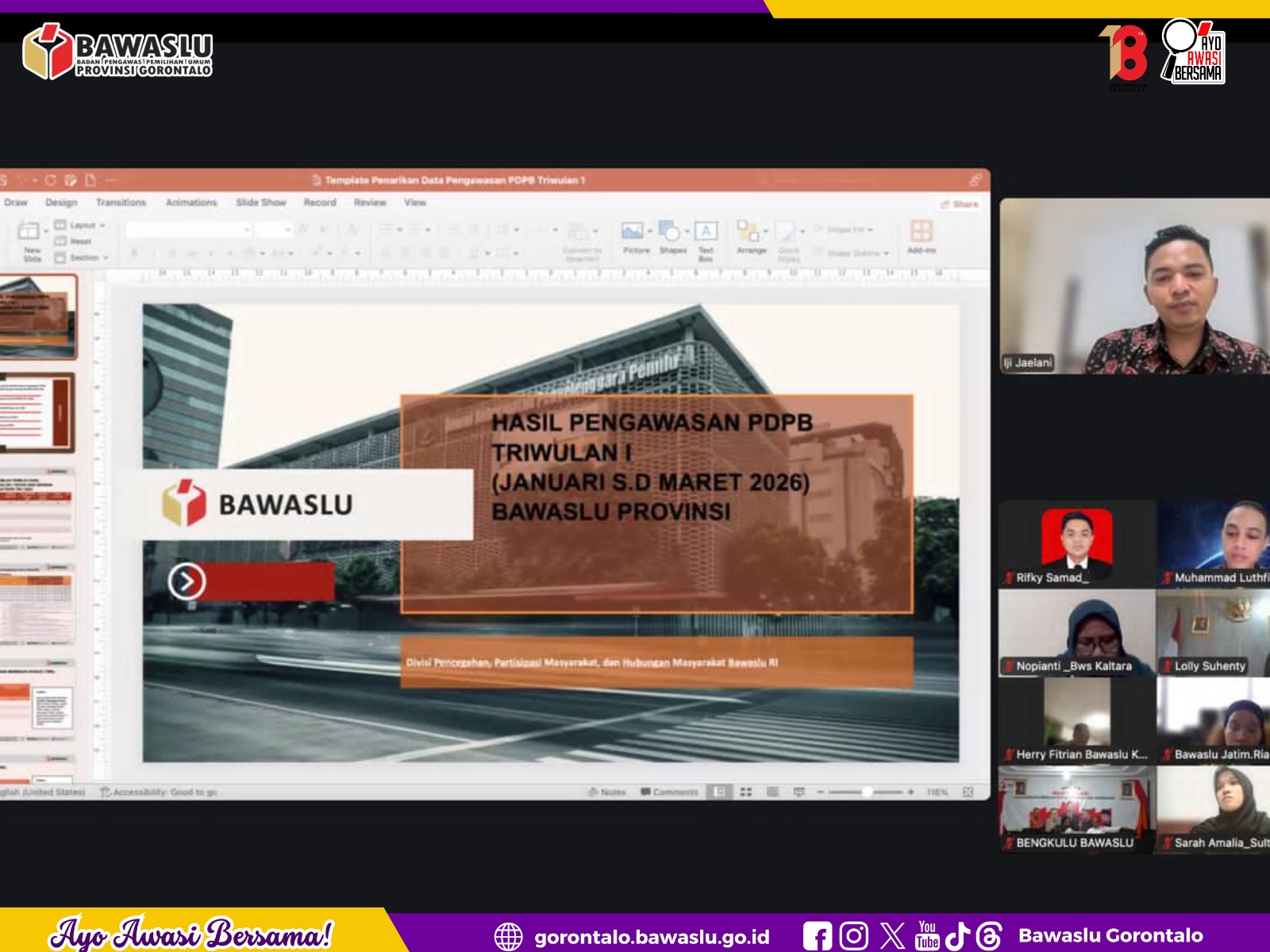Click the new document icon in title bar
Screen dimensions: 1270x952
[90, 180]
